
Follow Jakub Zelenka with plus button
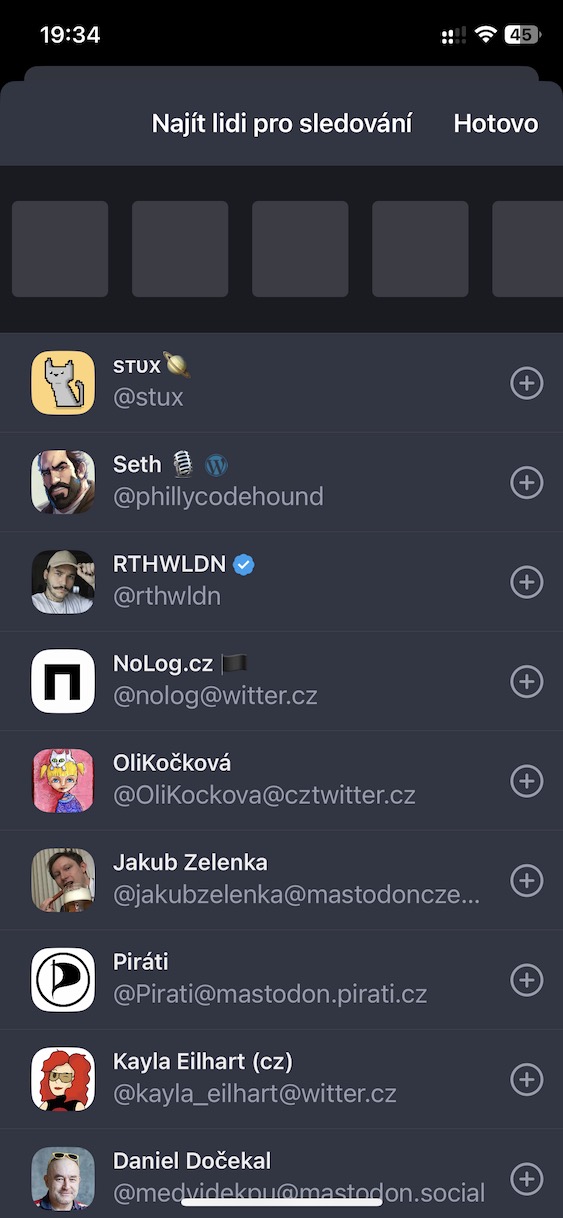(527, 880)
